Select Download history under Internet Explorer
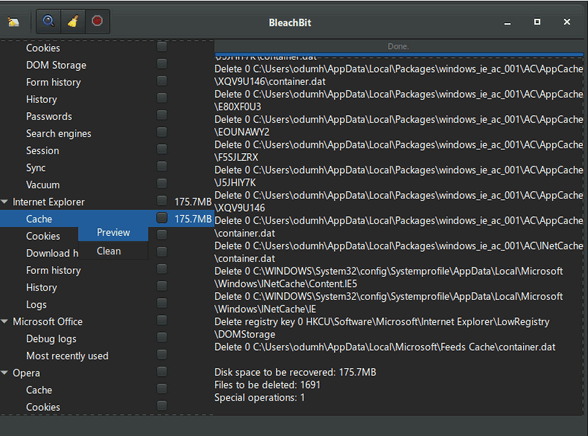 [x=52, y=253]
